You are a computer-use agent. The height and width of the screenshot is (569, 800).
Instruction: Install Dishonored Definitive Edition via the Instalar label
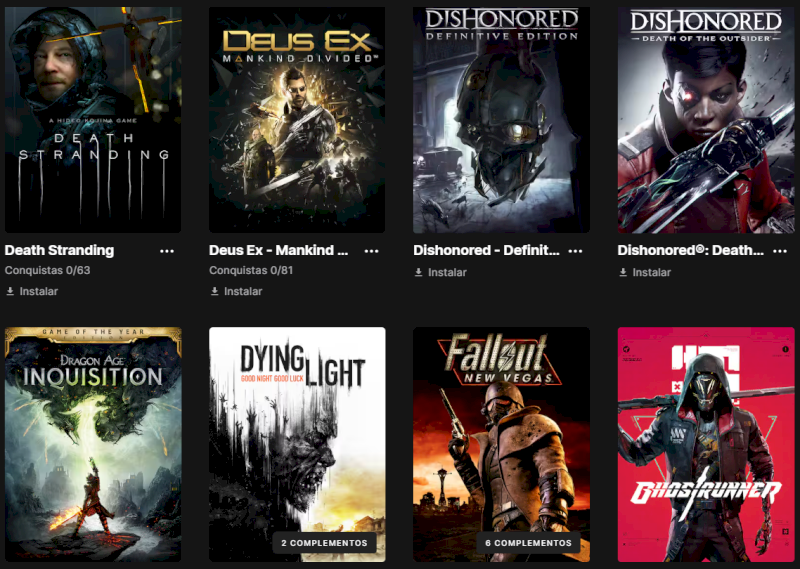(447, 273)
